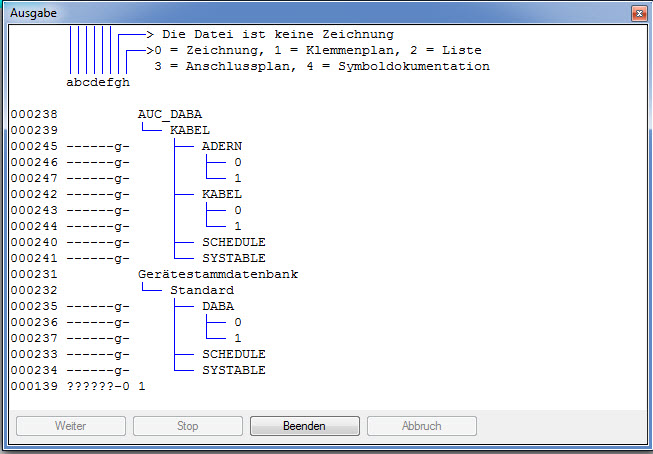The height and width of the screenshot is (454, 653).
Task: Click the '2 = Liste' legend text
Action: (x=446, y=50)
